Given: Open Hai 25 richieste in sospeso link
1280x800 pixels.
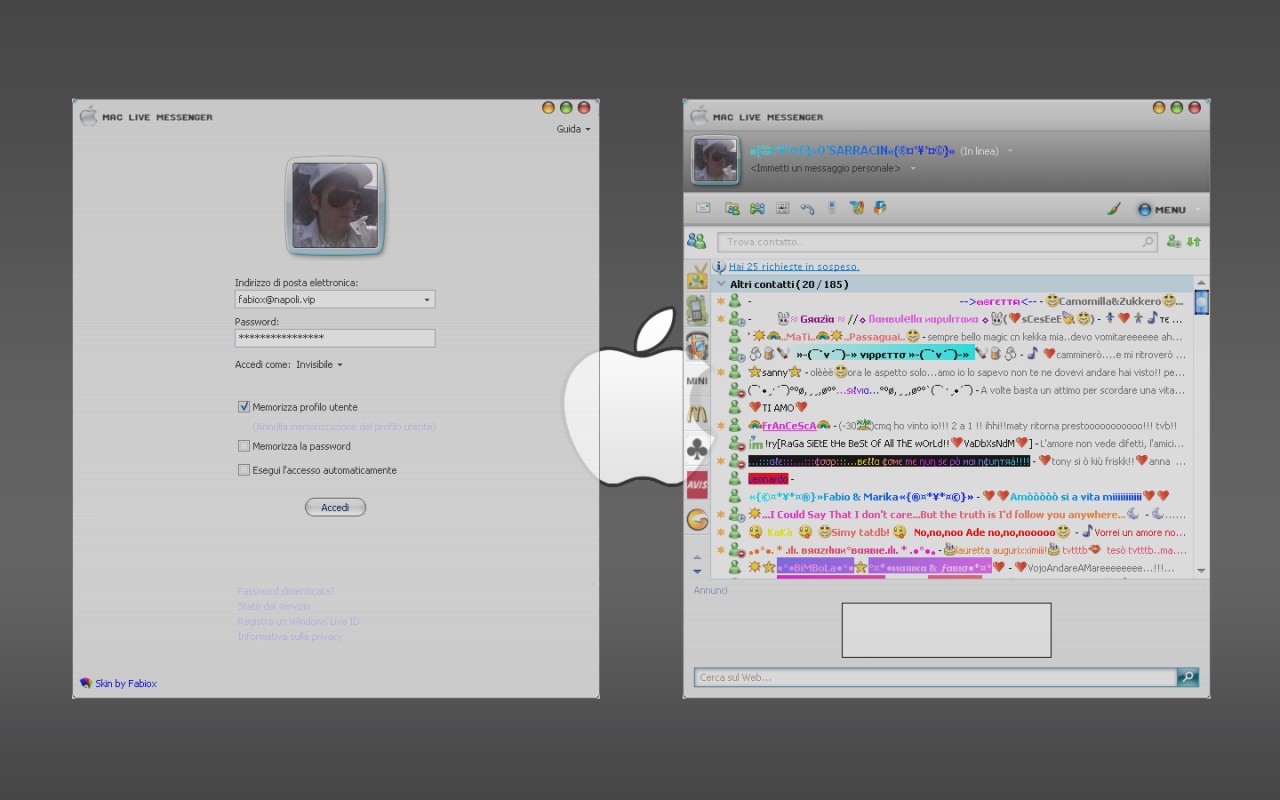Looking at the screenshot, I should coord(794,267).
